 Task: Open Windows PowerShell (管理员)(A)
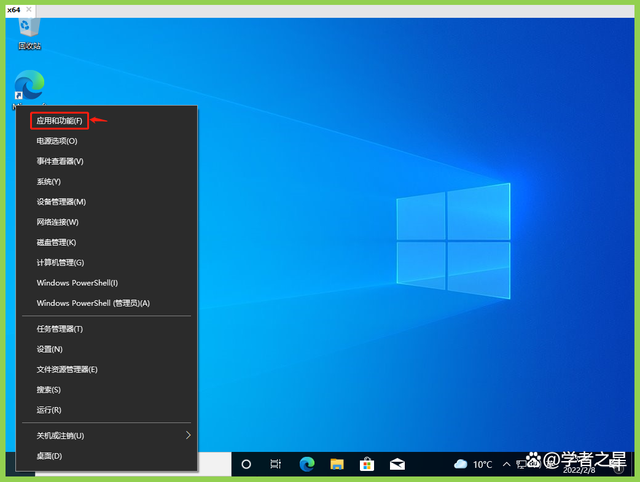106,303
